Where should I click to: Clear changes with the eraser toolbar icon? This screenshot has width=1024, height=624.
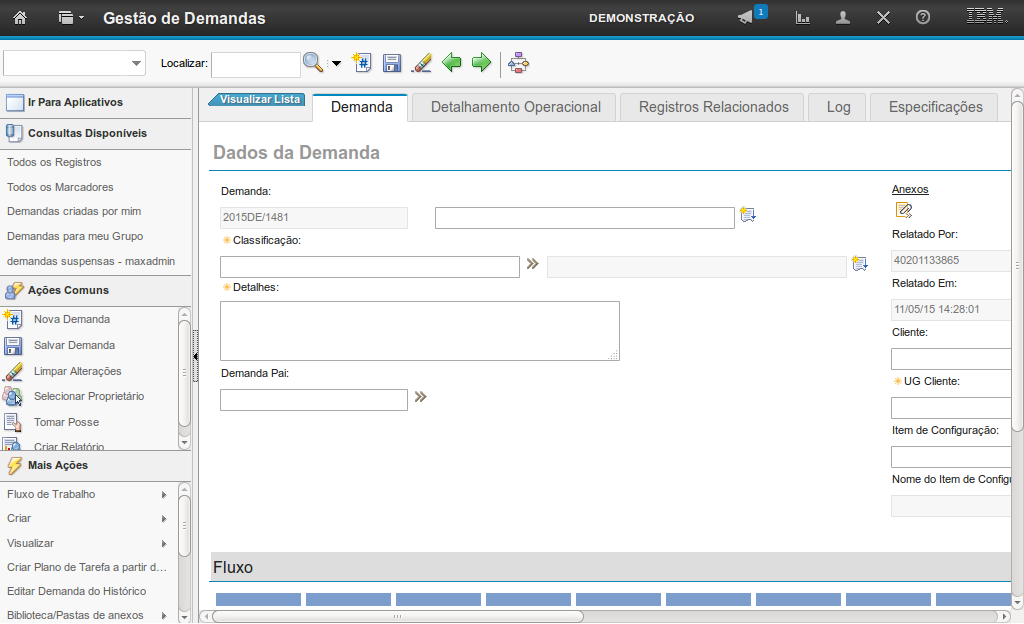pyautogui.click(x=422, y=63)
